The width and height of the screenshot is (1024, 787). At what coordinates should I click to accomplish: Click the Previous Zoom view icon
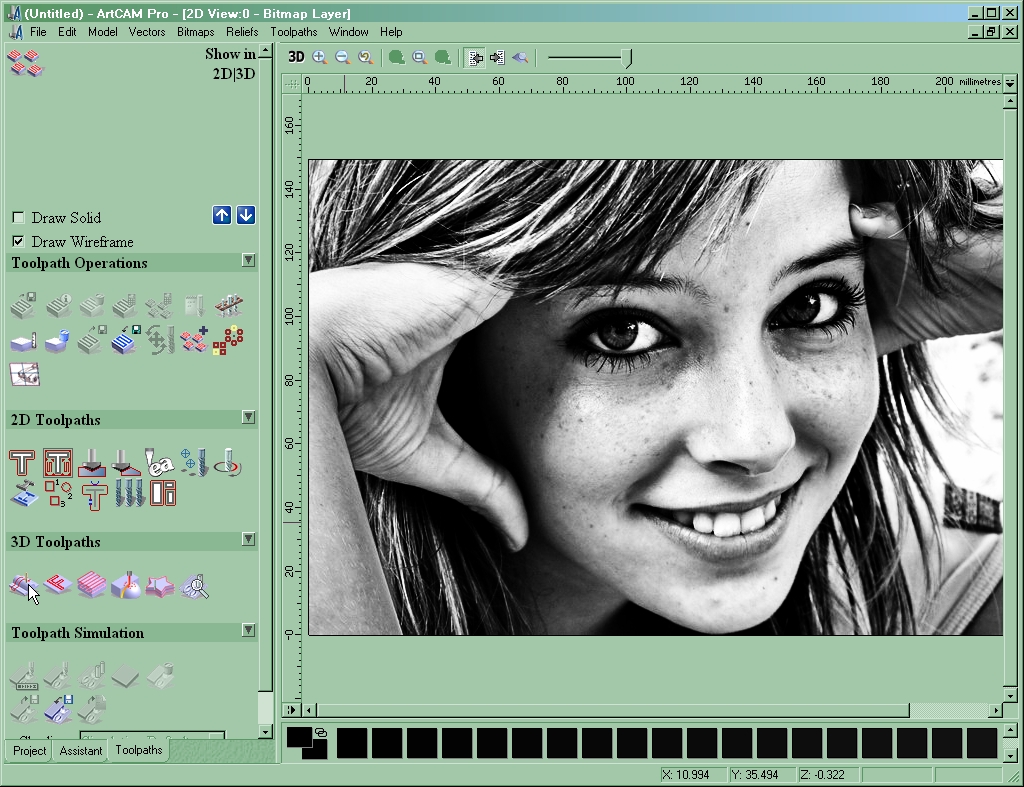coord(366,57)
